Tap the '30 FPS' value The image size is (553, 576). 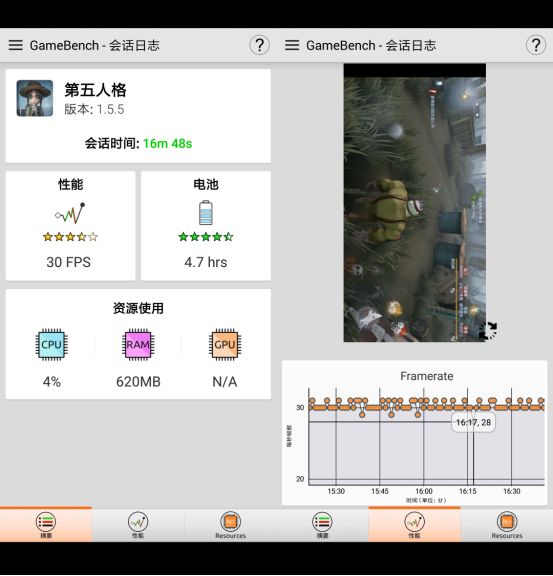68,262
